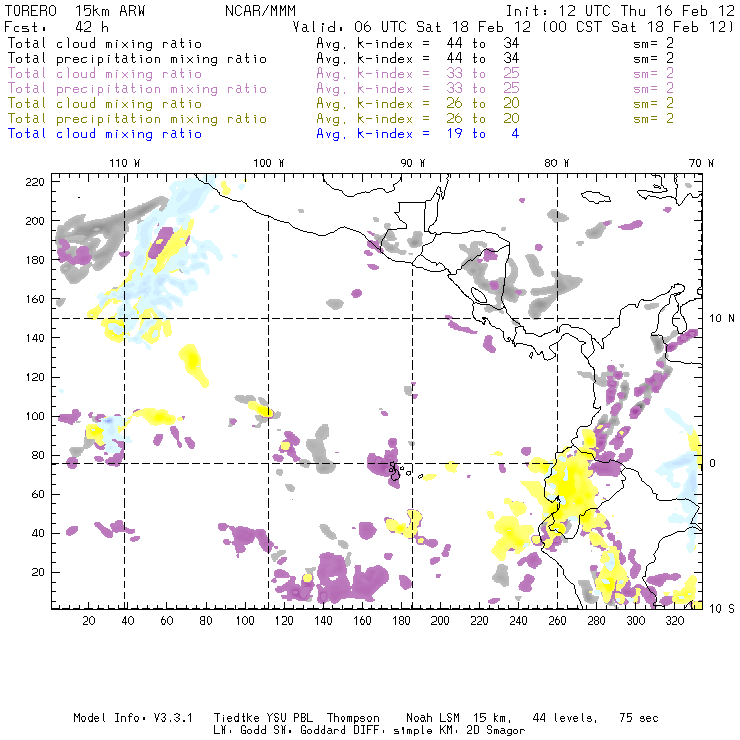This screenshot has width=740, height=740.
Task: Click the "Init: 12 UTC Thu 16 Feb 12" text
Action: click(620, 10)
